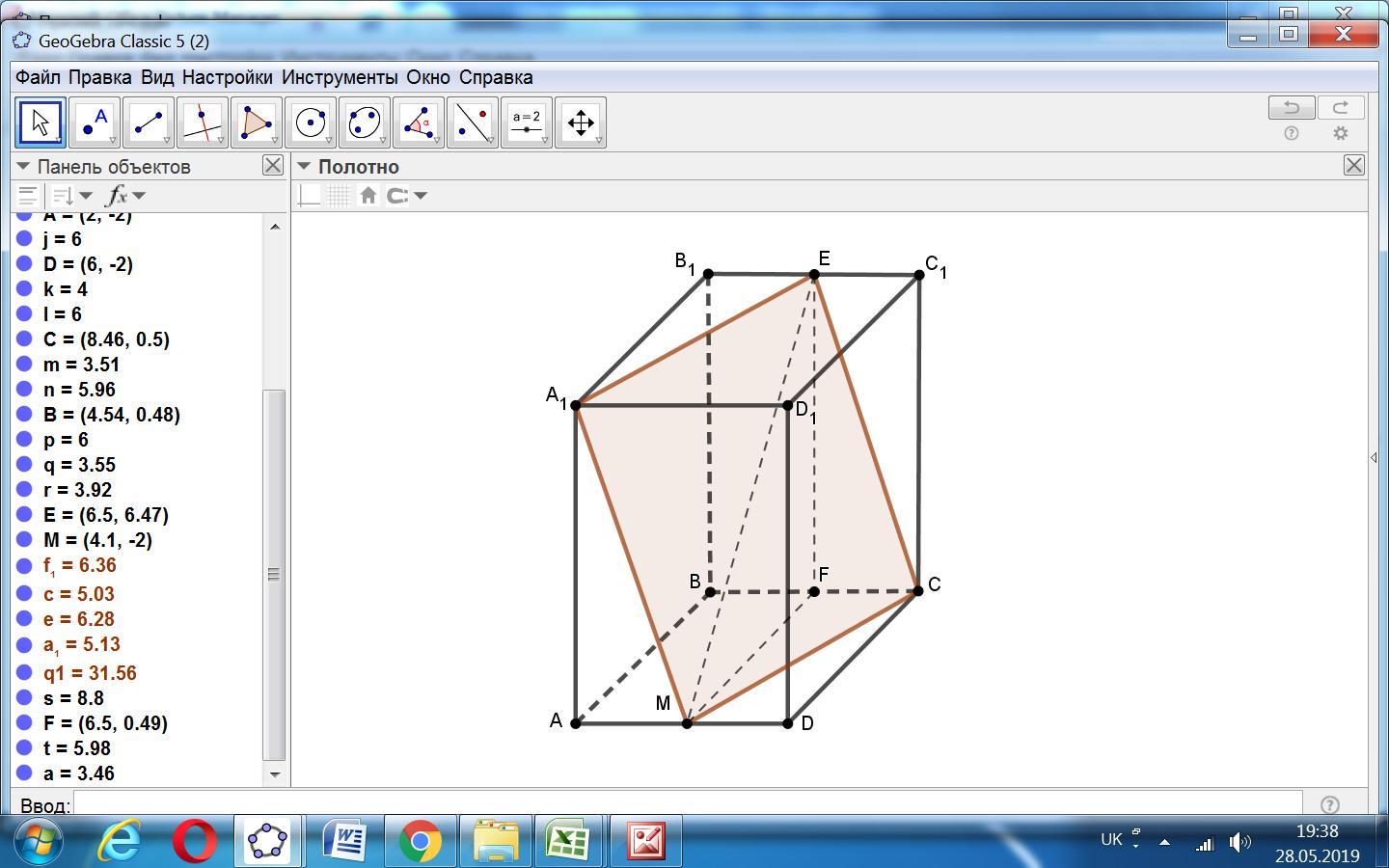Select the Angle measurement tool
The width and height of the screenshot is (1389, 868).
click(x=419, y=122)
